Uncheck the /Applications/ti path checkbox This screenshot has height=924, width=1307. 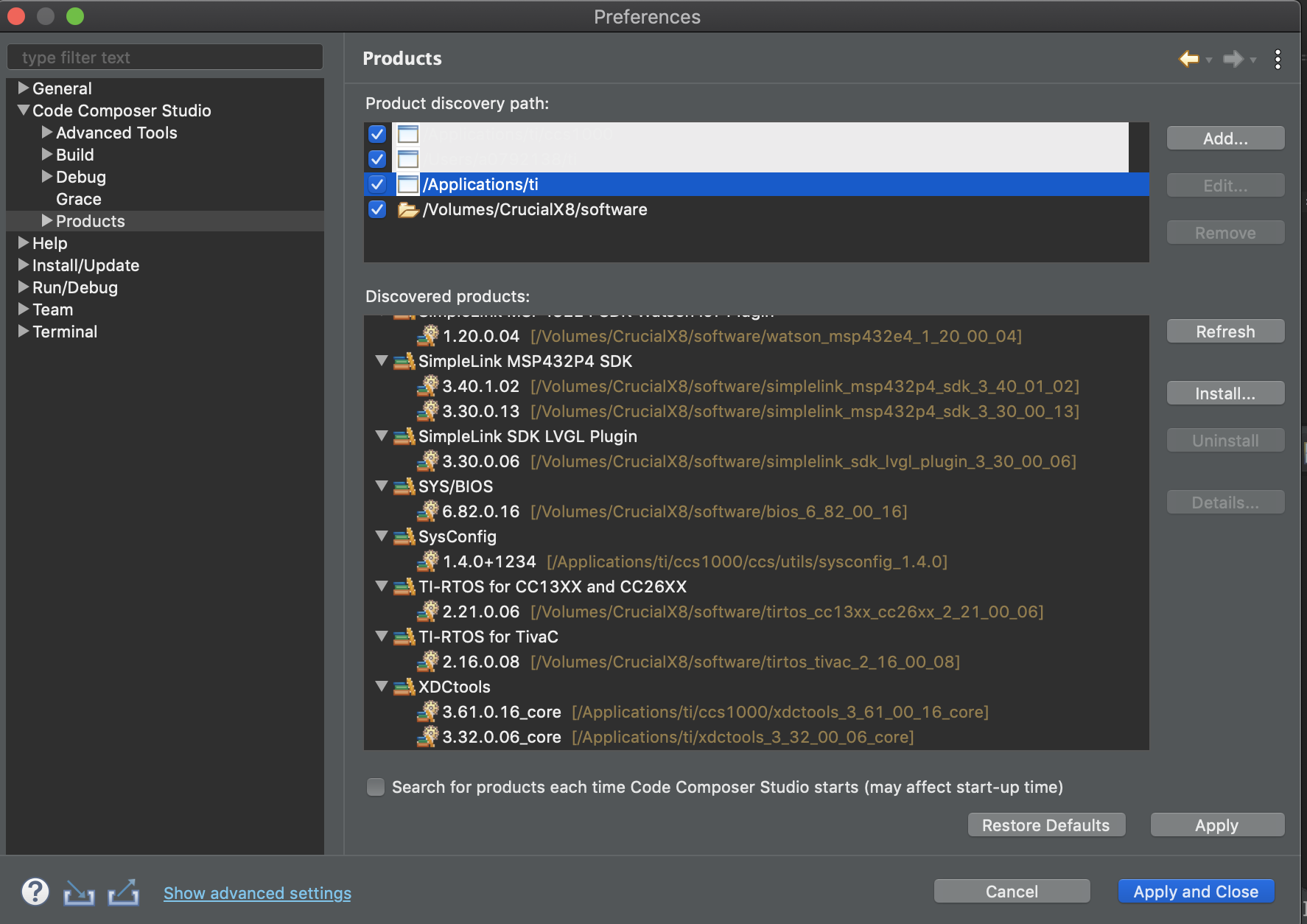click(x=377, y=184)
